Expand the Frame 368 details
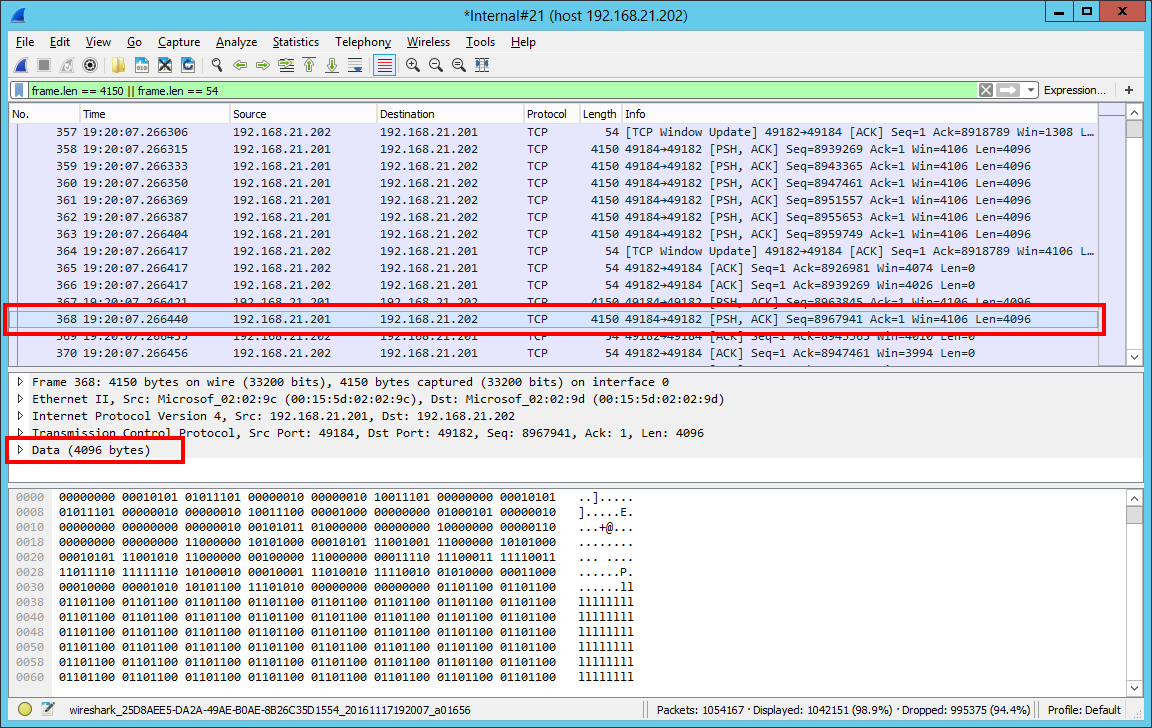The width and height of the screenshot is (1152, 728). coord(21,382)
